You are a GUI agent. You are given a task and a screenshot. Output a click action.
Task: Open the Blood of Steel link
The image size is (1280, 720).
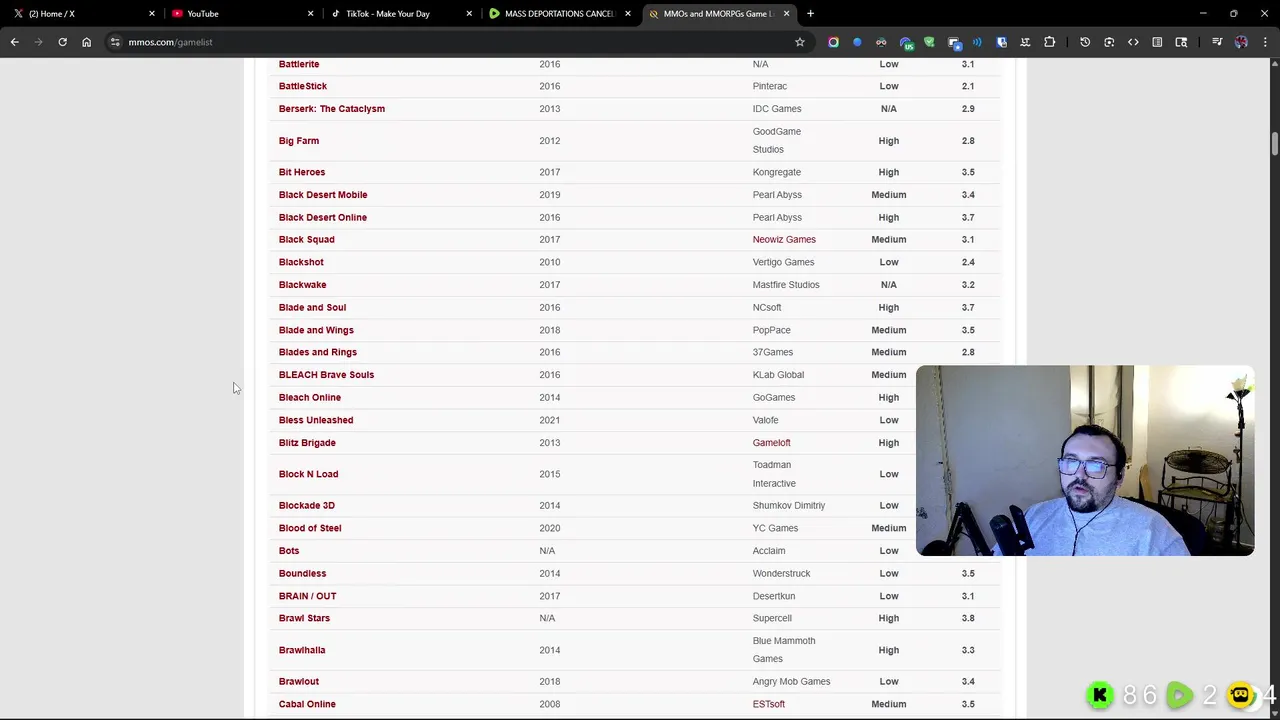coord(310,528)
